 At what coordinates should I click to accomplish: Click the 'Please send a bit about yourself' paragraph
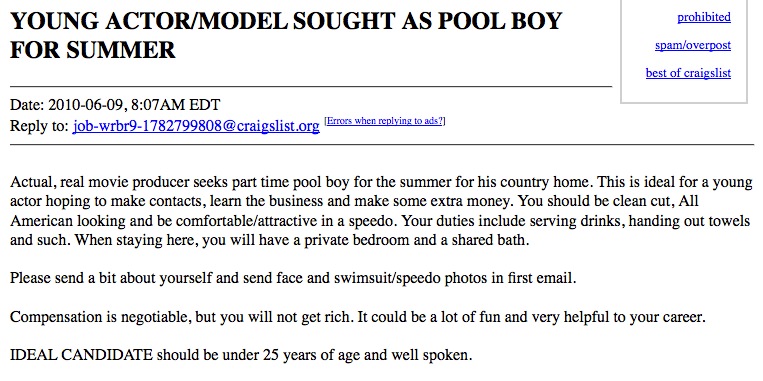point(293,279)
